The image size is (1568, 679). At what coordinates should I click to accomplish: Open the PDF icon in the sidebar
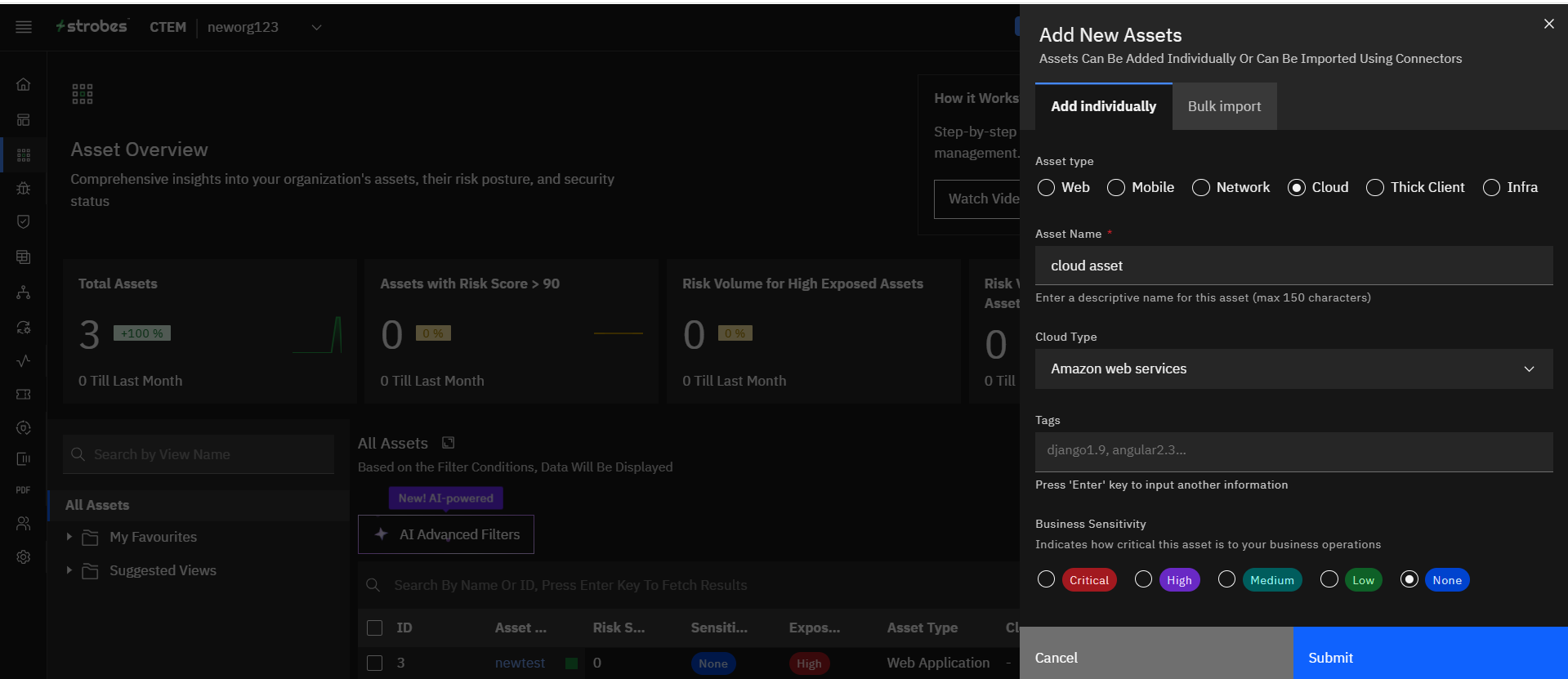[24, 490]
